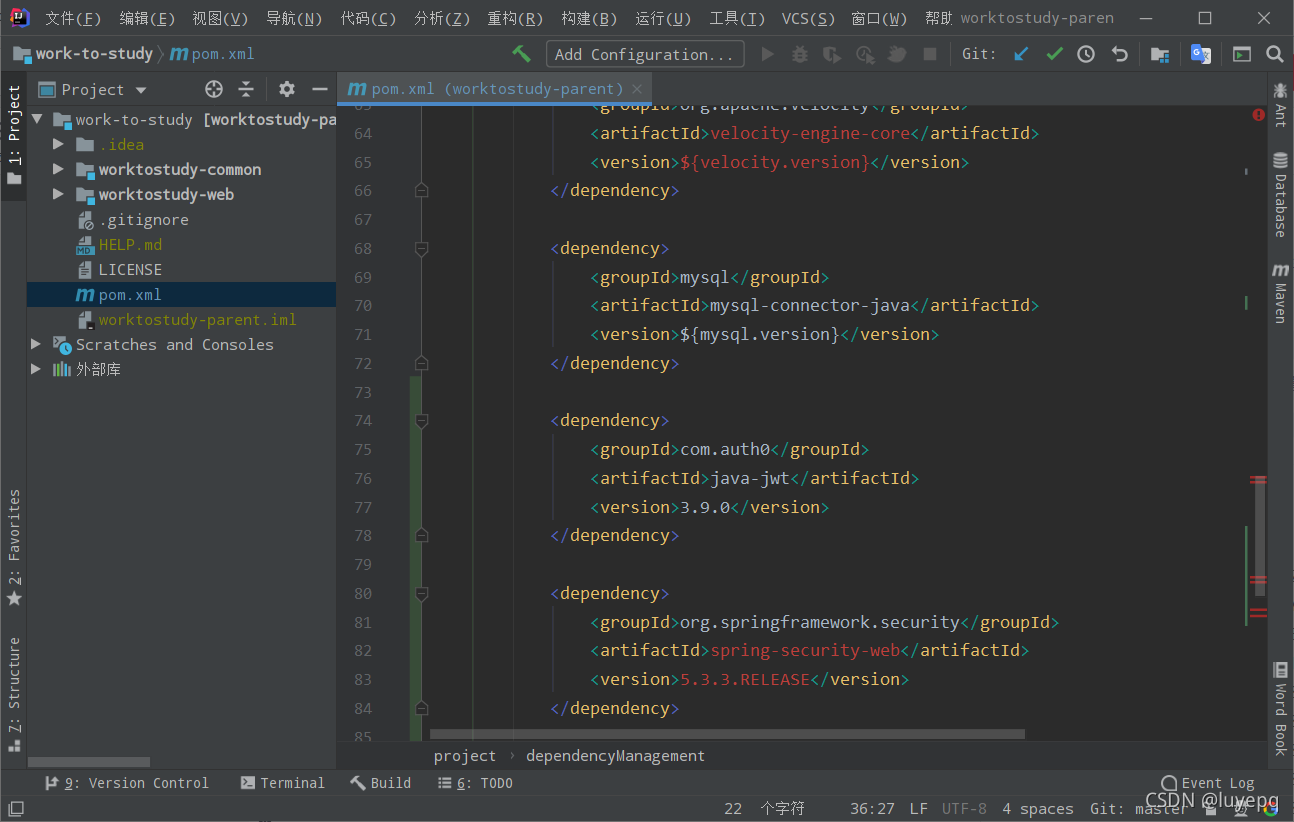The width and height of the screenshot is (1294, 822).
Task: Click dependencyManagement breadcrumb
Action: [615, 756]
